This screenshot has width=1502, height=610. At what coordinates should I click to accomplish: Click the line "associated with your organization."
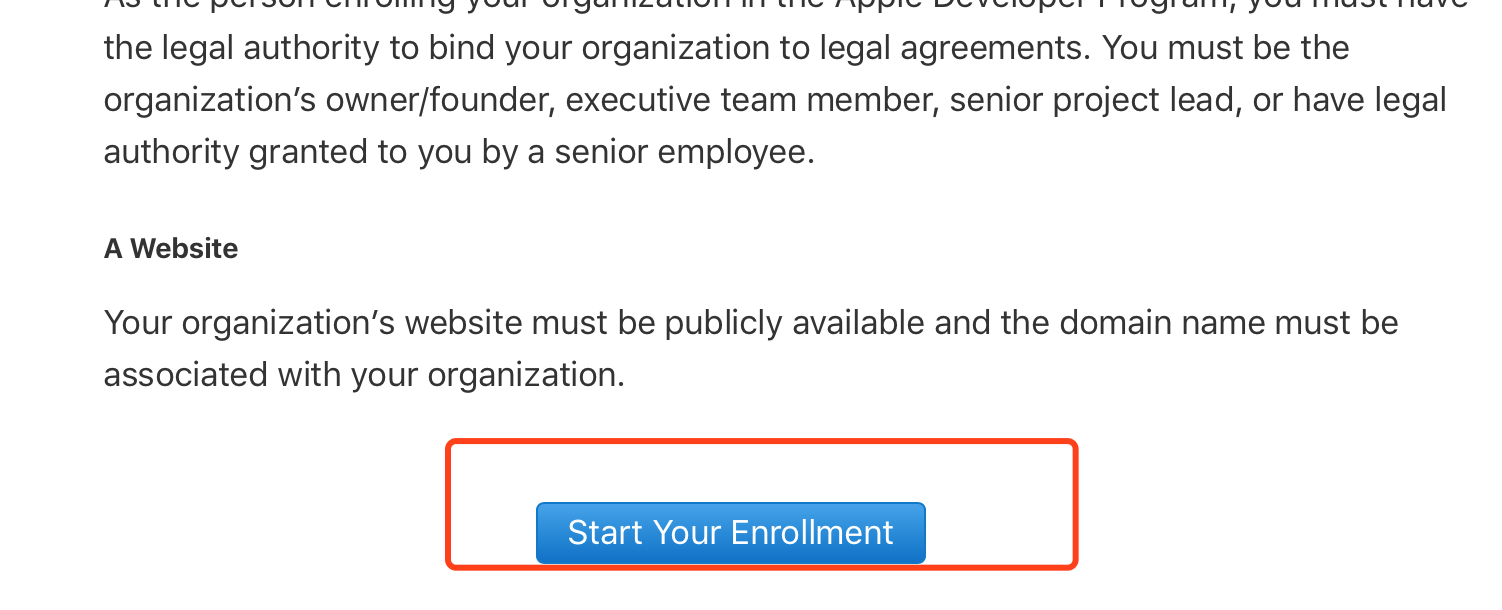pos(364,375)
